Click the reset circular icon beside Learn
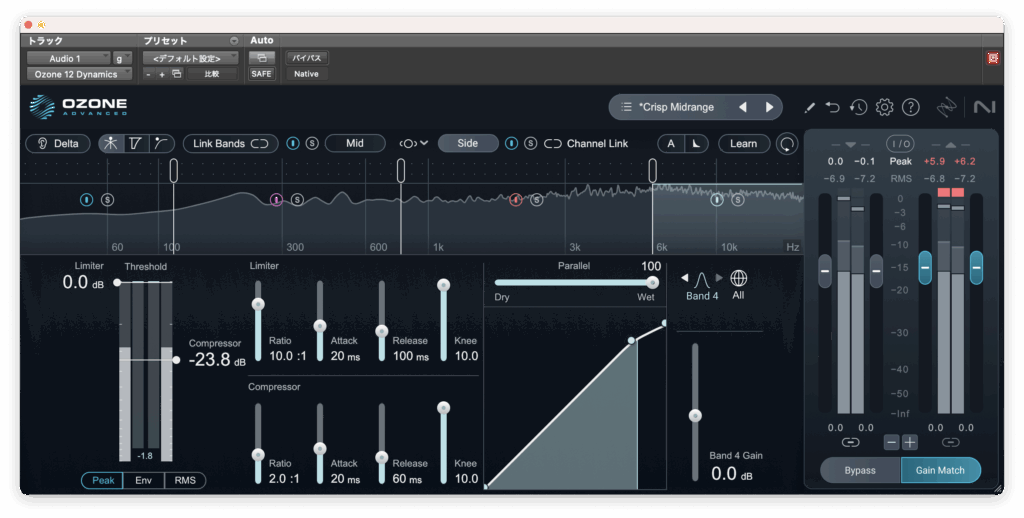The height and width of the screenshot is (518, 1024). (788, 143)
